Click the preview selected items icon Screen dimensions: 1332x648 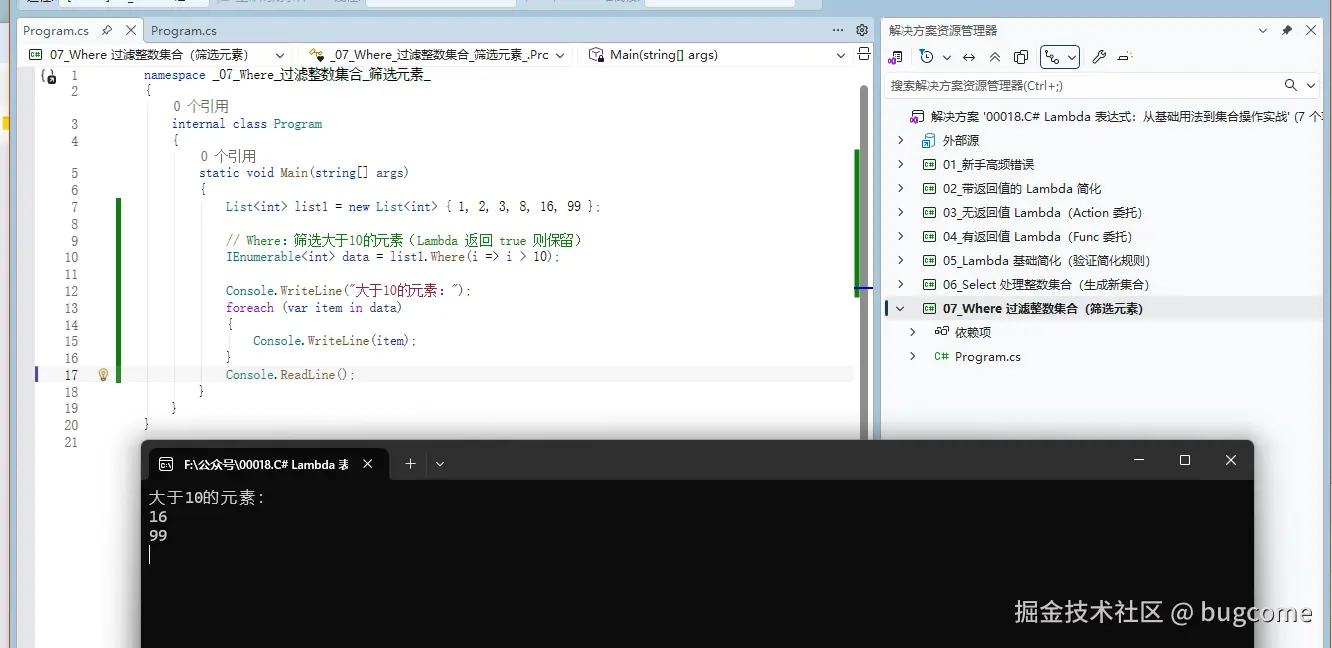[x=1125, y=58]
